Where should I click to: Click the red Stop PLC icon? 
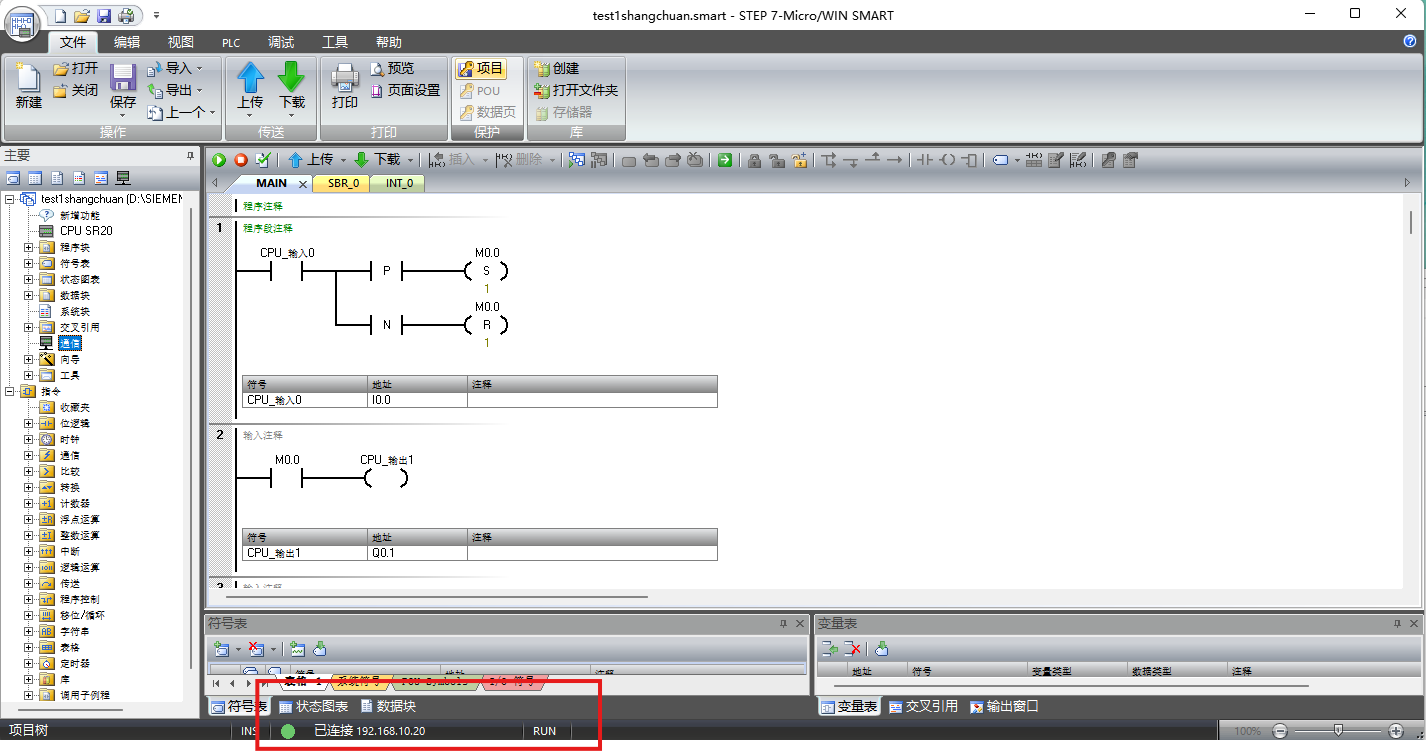241,160
